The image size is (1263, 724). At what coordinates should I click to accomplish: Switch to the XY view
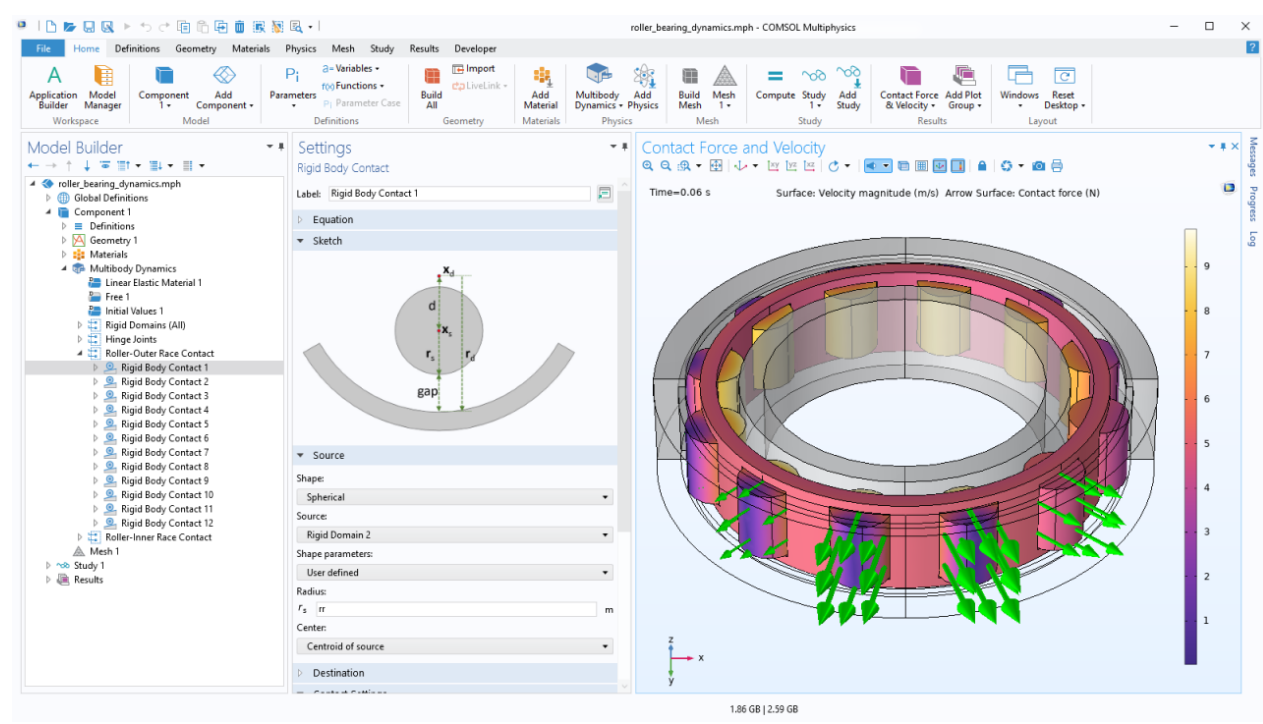[775, 166]
